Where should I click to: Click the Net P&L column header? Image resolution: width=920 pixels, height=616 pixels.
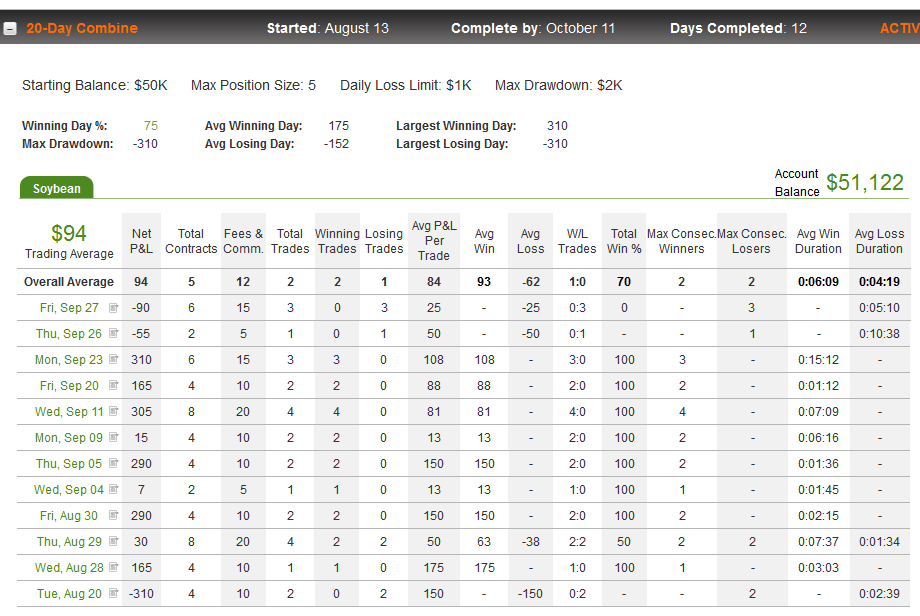click(141, 241)
